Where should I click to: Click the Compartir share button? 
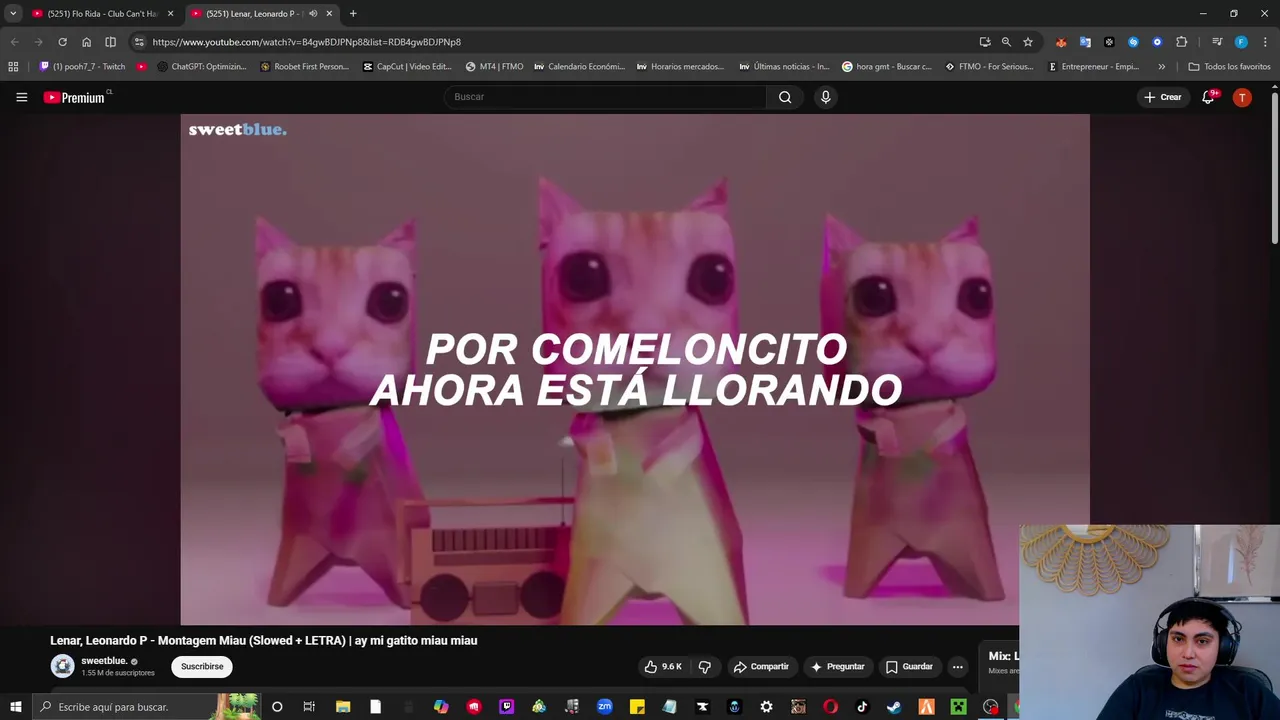pyautogui.click(x=761, y=667)
